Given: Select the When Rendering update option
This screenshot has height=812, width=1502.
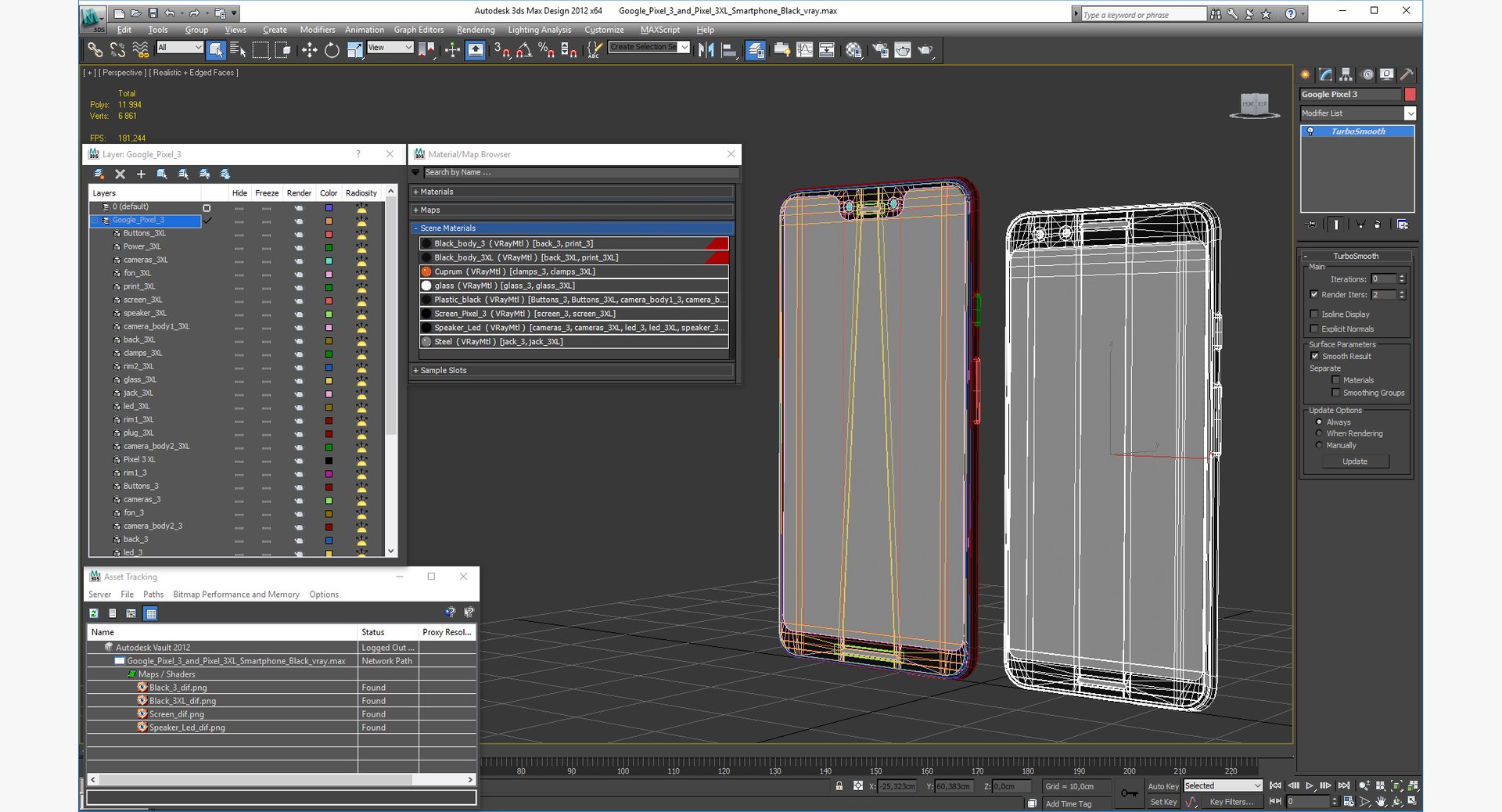Looking at the screenshot, I should pyautogui.click(x=1319, y=433).
